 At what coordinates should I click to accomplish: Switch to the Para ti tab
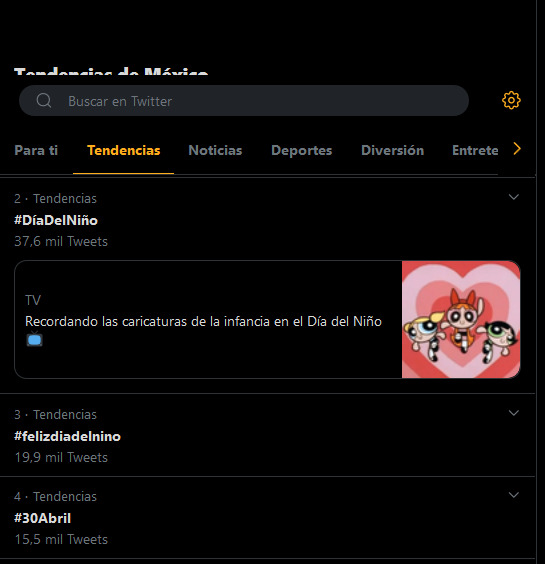click(36, 150)
